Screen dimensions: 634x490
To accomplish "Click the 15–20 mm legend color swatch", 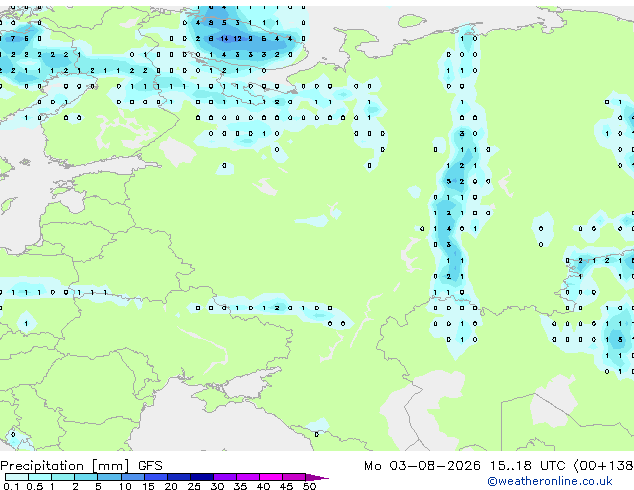I will point(155,477).
